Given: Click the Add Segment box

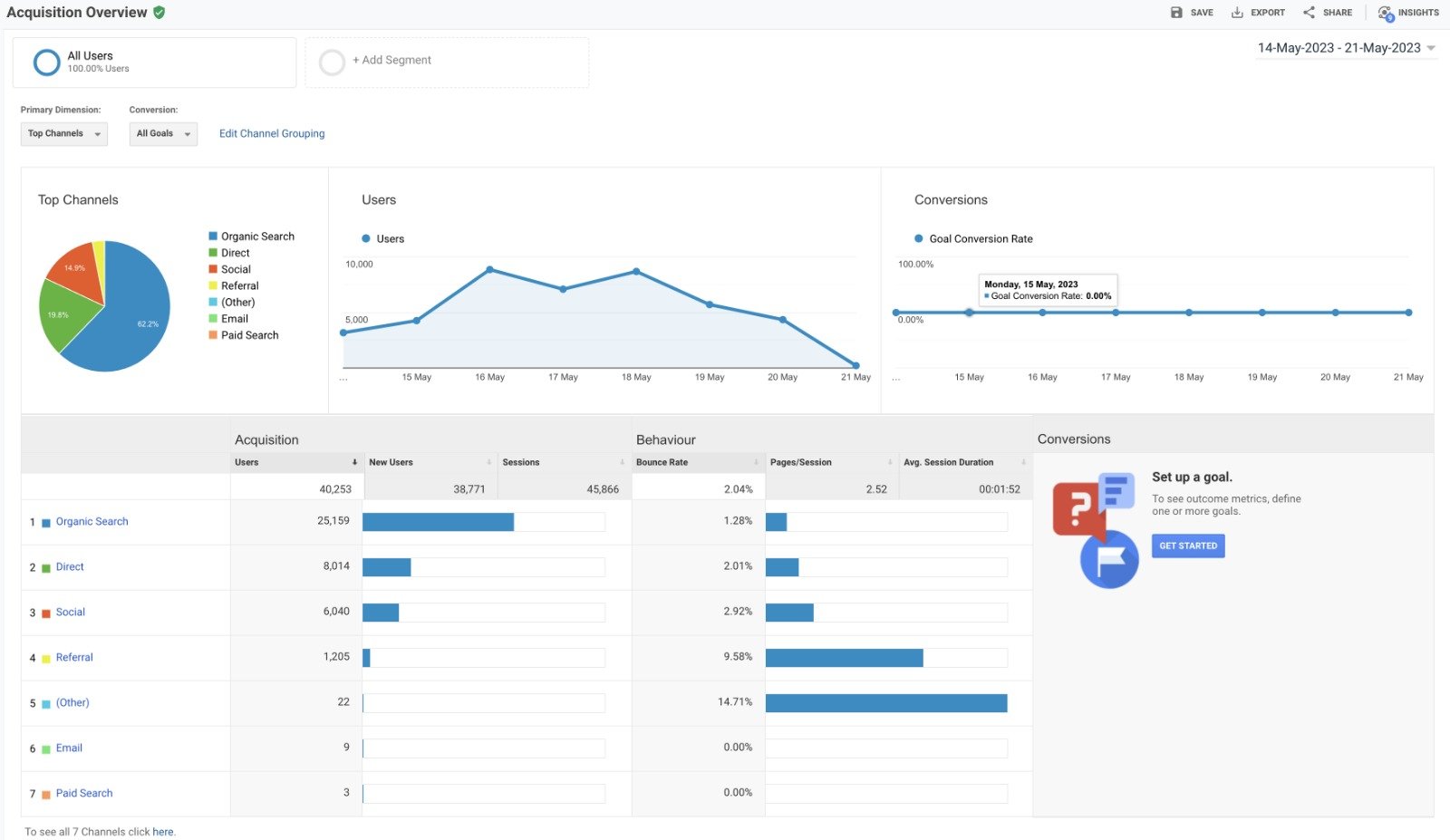Looking at the screenshot, I should coord(447,63).
